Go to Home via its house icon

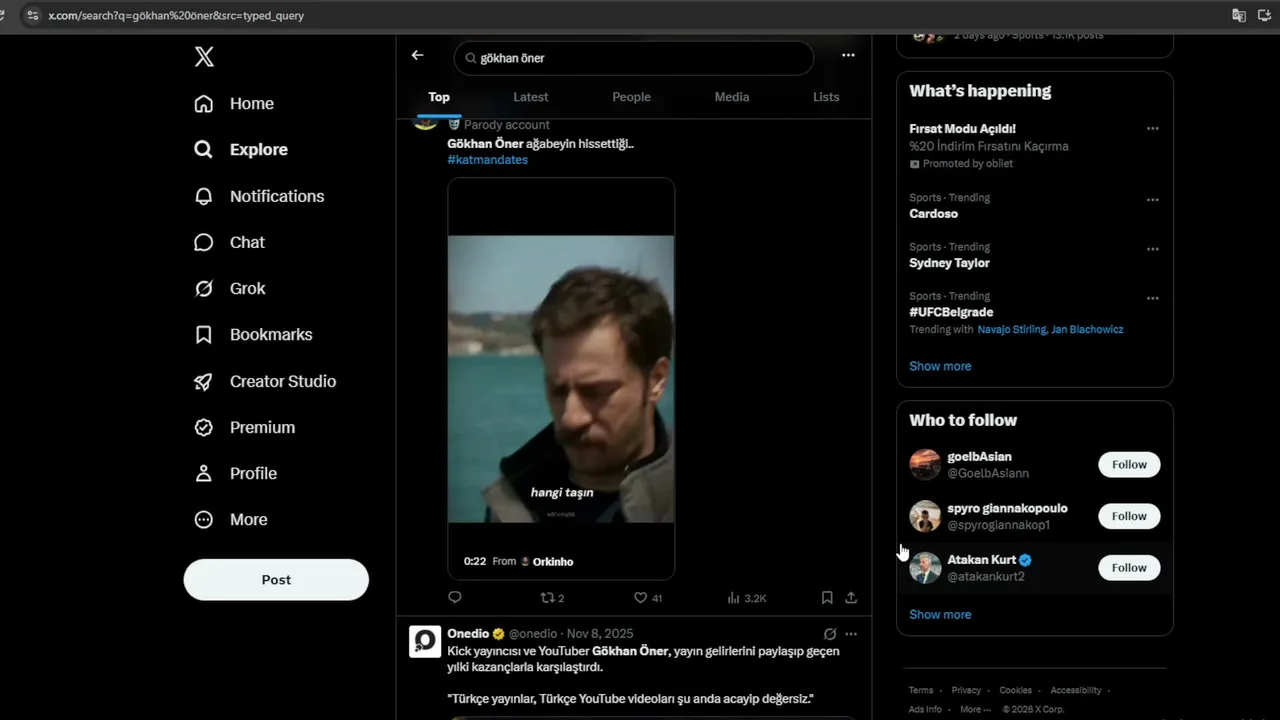(204, 104)
